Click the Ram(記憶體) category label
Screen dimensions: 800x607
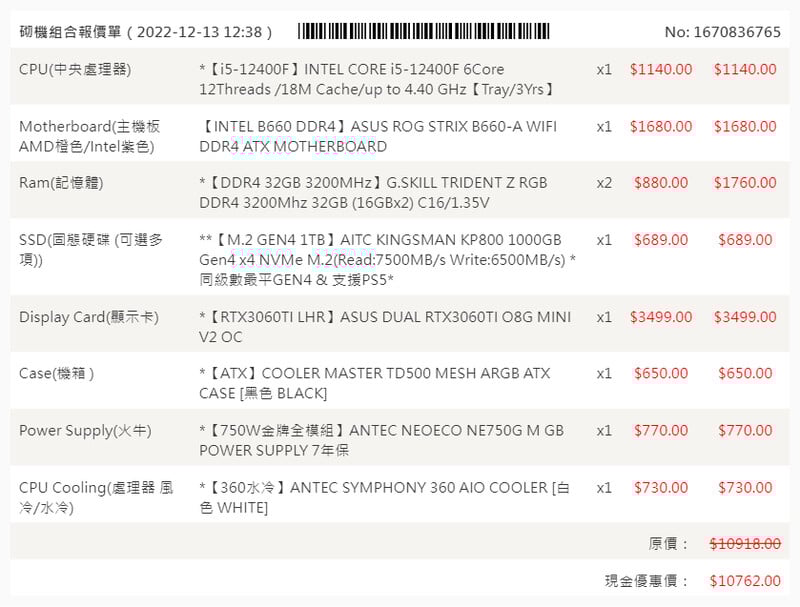click(61, 183)
